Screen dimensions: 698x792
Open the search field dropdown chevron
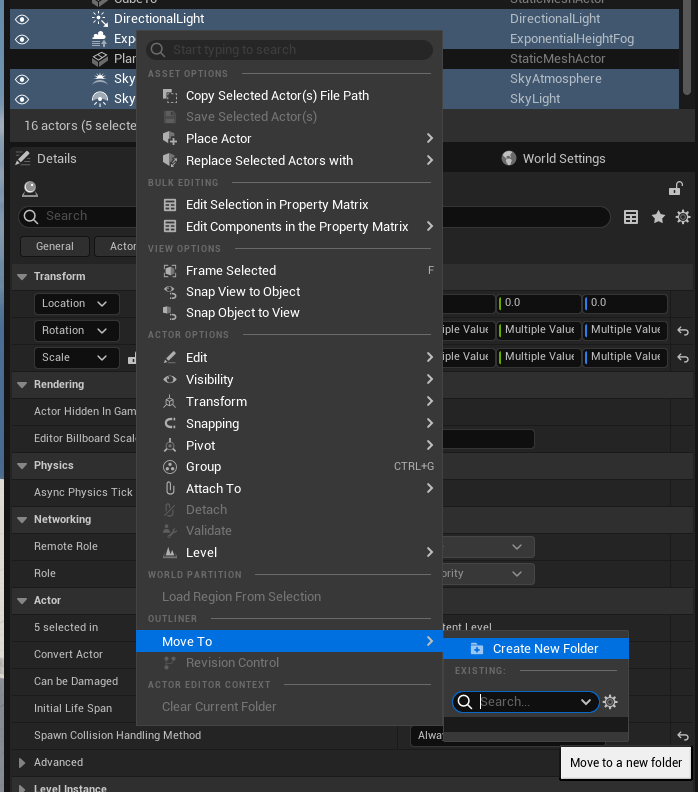(x=586, y=702)
